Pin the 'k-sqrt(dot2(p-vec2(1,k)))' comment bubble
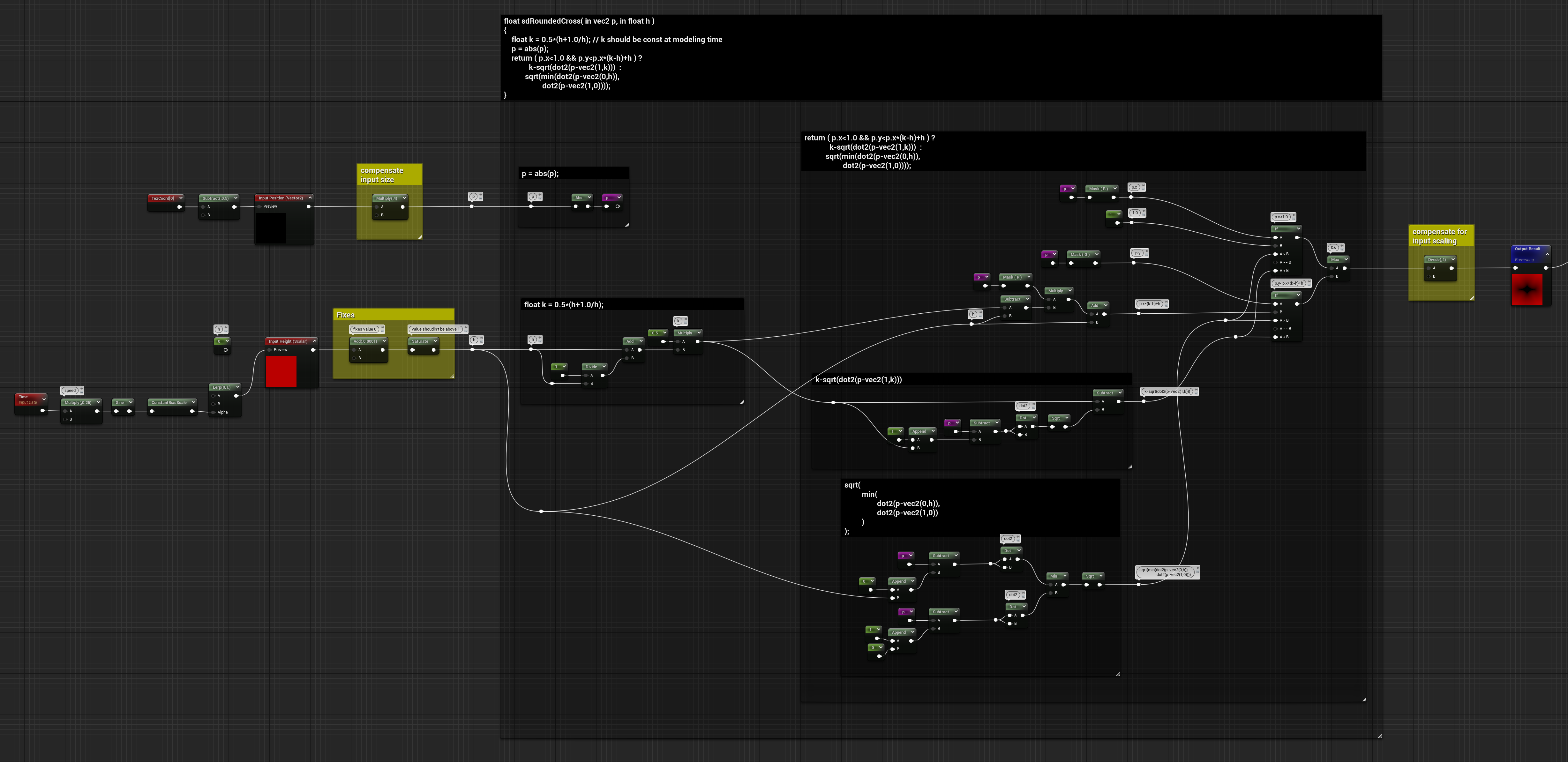 [x=1196, y=390]
